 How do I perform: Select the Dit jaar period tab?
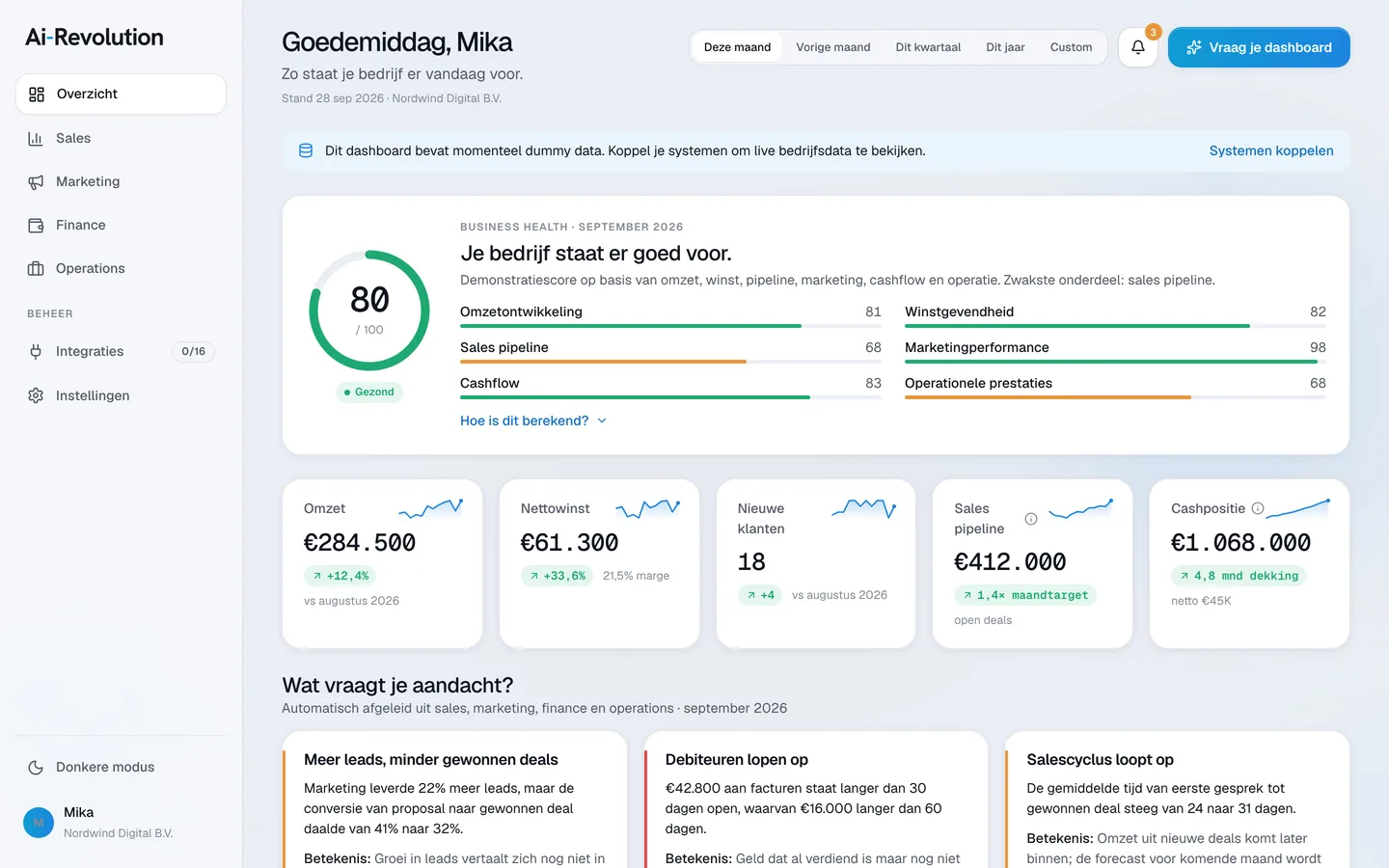[1005, 47]
